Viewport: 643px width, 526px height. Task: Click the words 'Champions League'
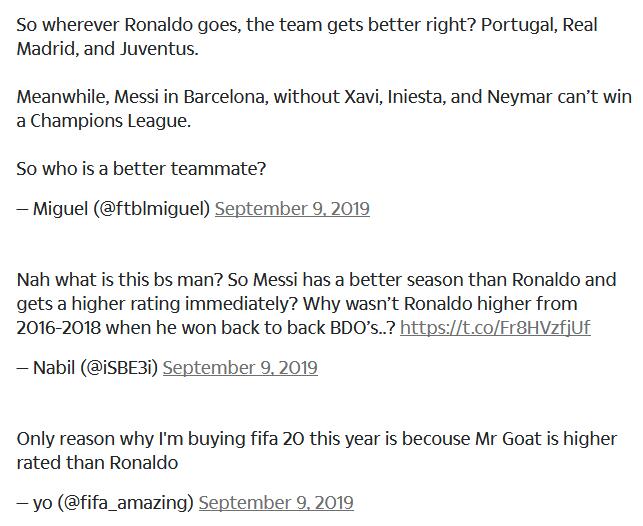pyautogui.click(x=111, y=121)
